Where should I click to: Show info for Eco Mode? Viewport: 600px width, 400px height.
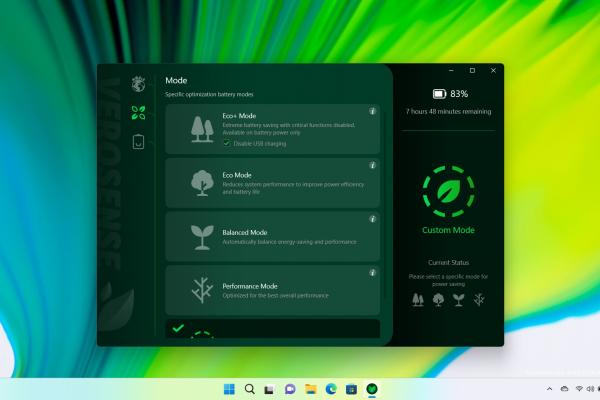372,165
